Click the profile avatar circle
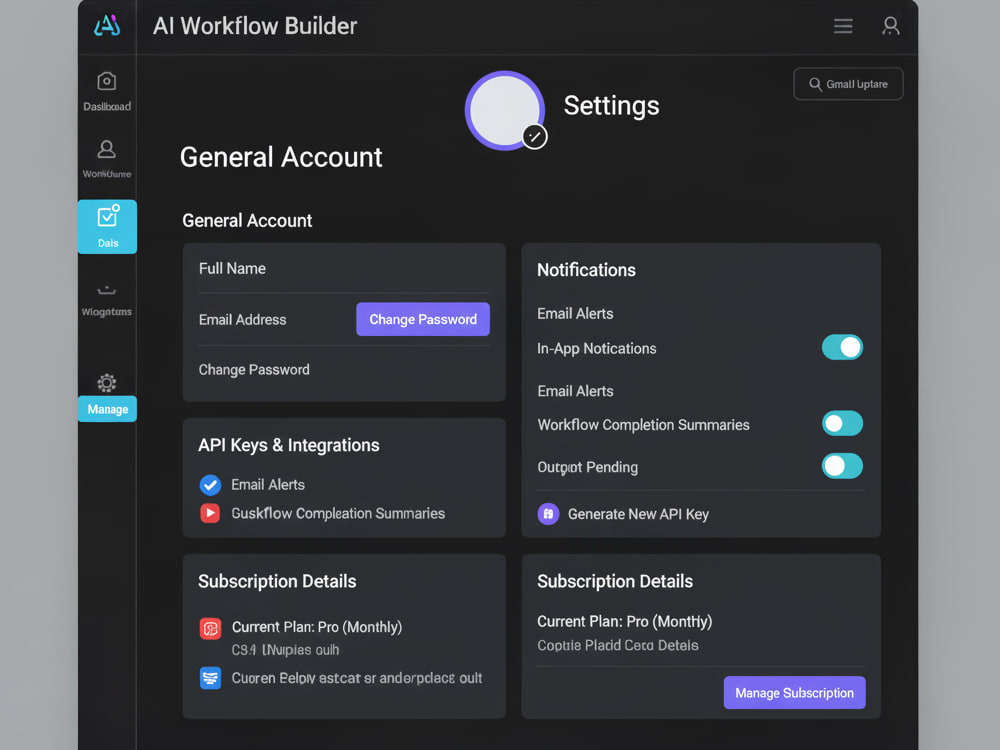 pos(504,110)
